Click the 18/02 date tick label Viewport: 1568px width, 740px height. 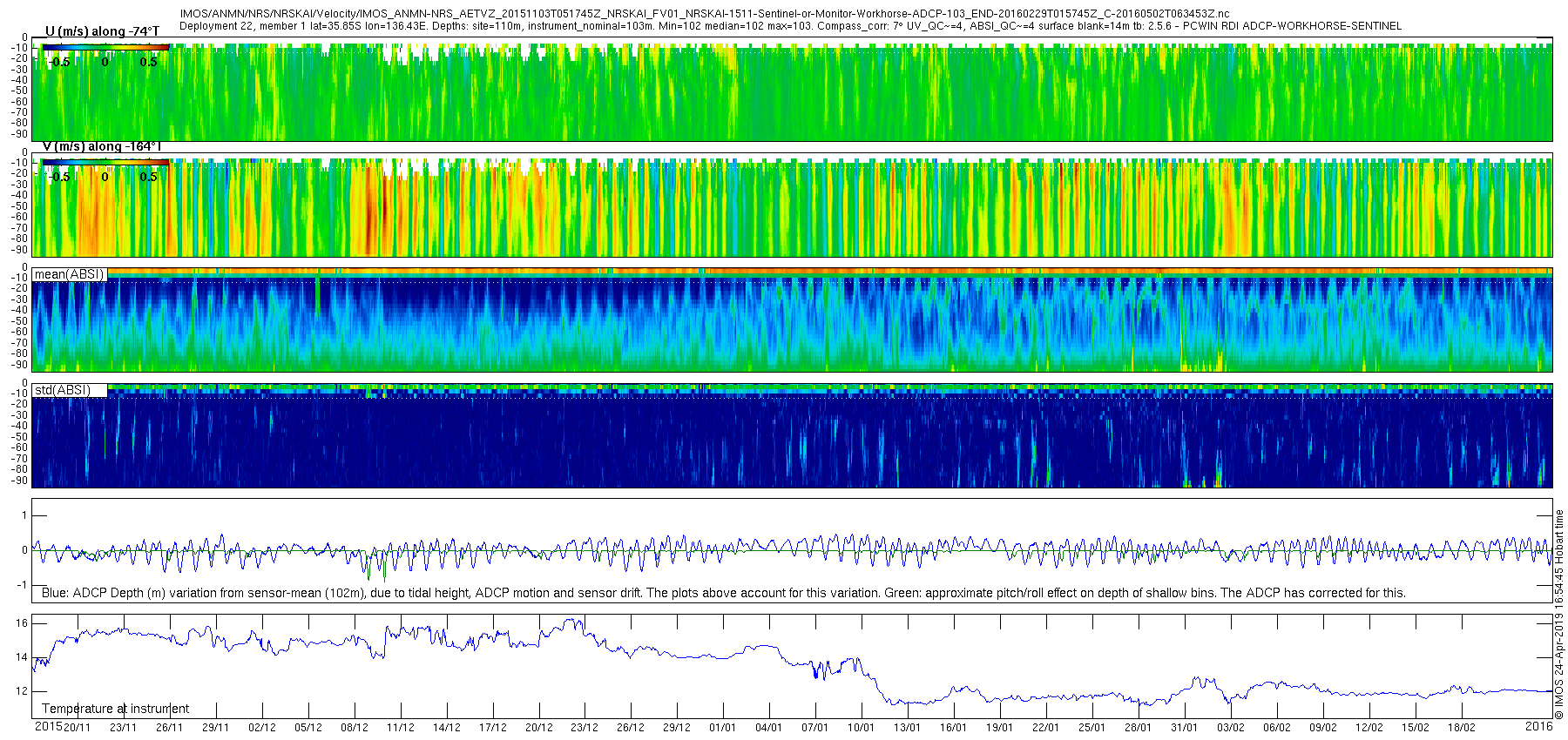[x=1461, y=728]
